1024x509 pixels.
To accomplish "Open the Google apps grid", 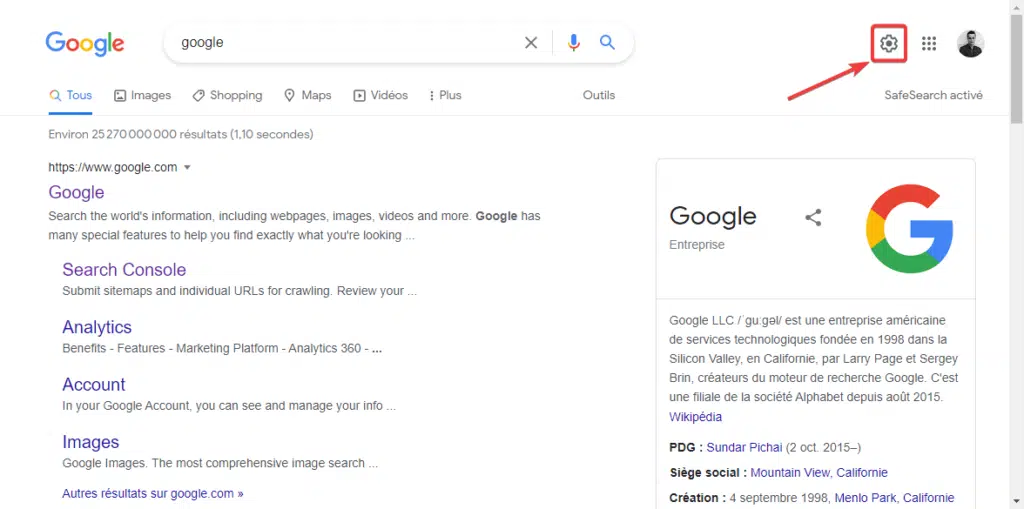I will coord(929,44).
